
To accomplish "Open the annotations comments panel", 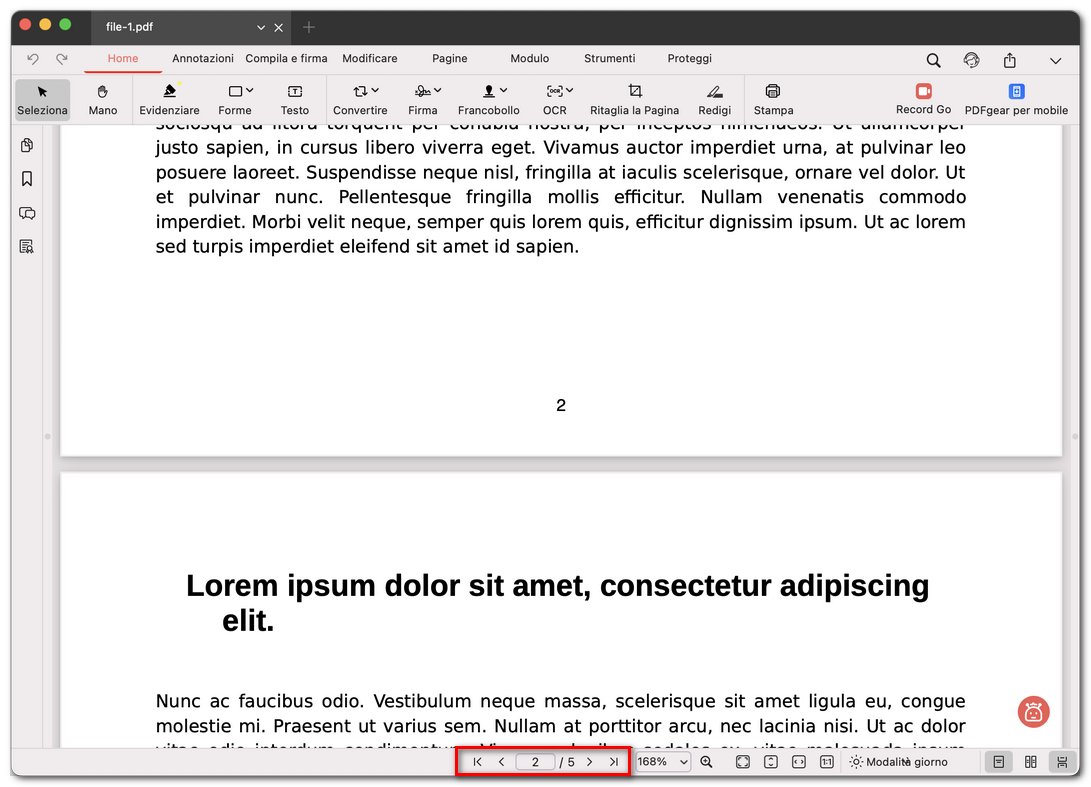I will coord(26,213).
